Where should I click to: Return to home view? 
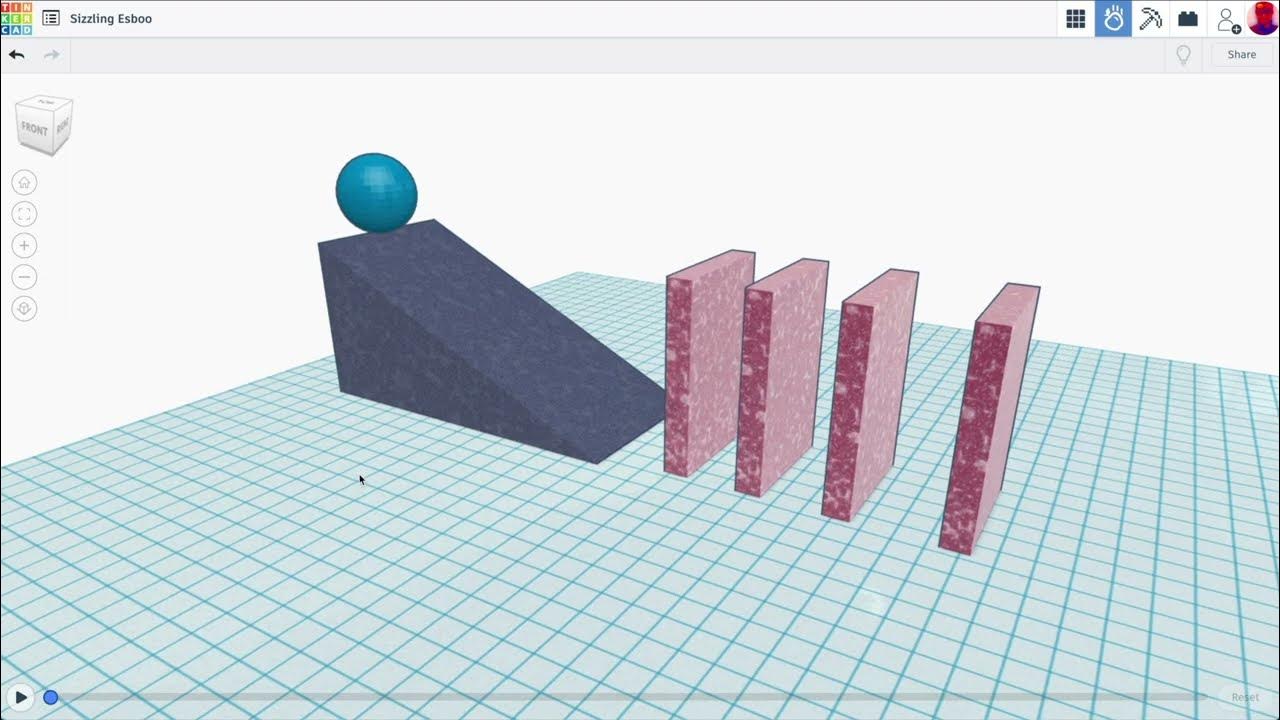(x=25, y=182)
